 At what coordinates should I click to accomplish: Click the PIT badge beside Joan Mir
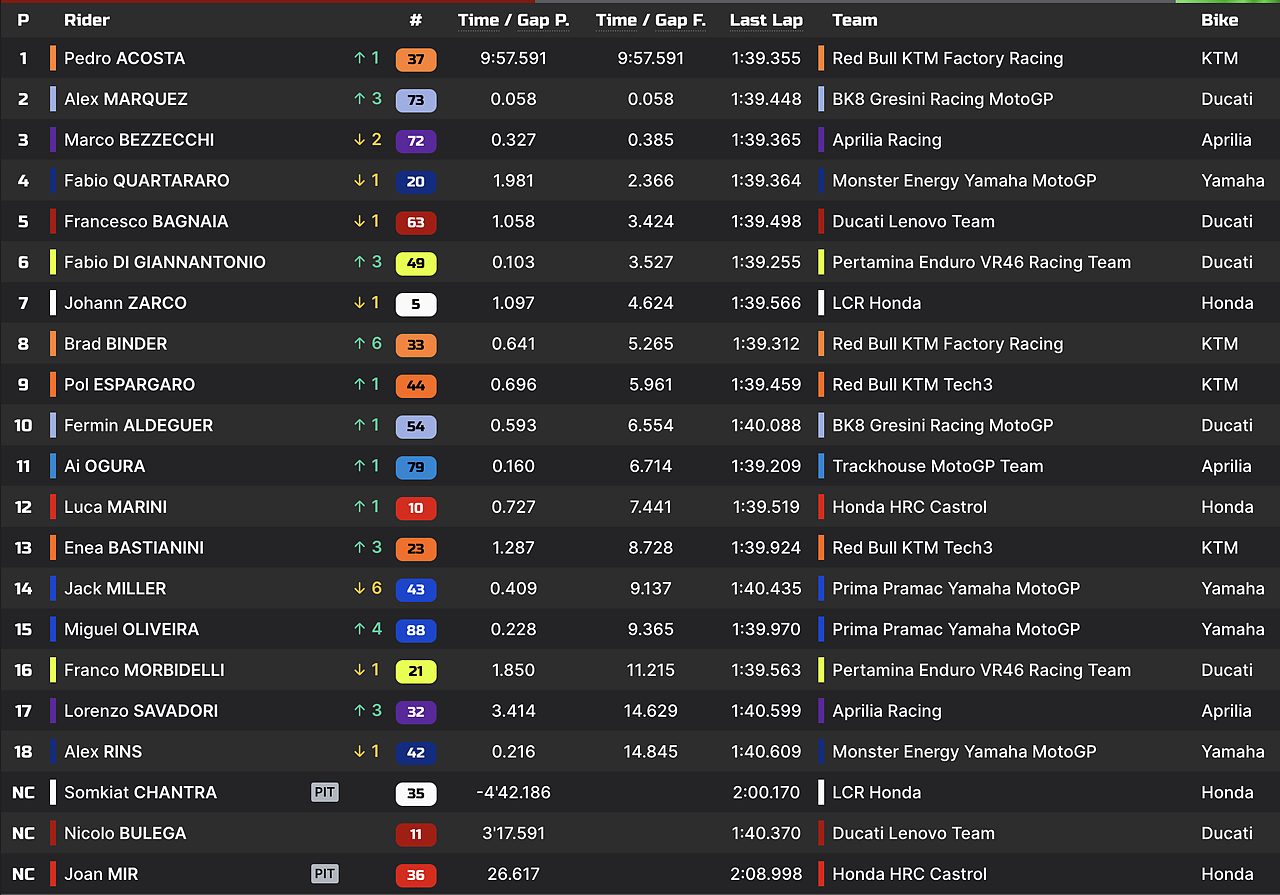tap(325, 874)
